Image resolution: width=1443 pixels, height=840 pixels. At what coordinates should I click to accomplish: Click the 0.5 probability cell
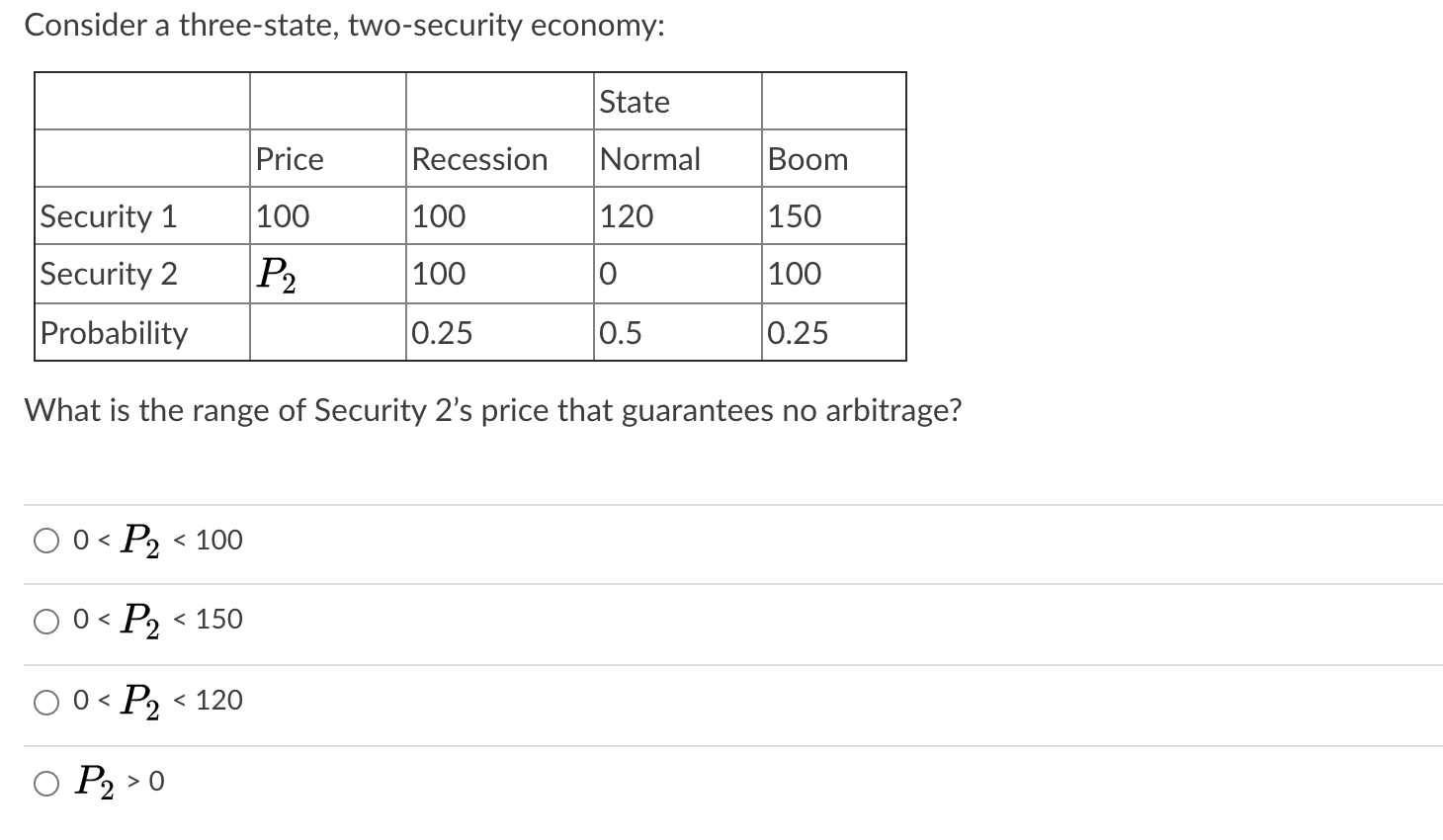[618, 333]
